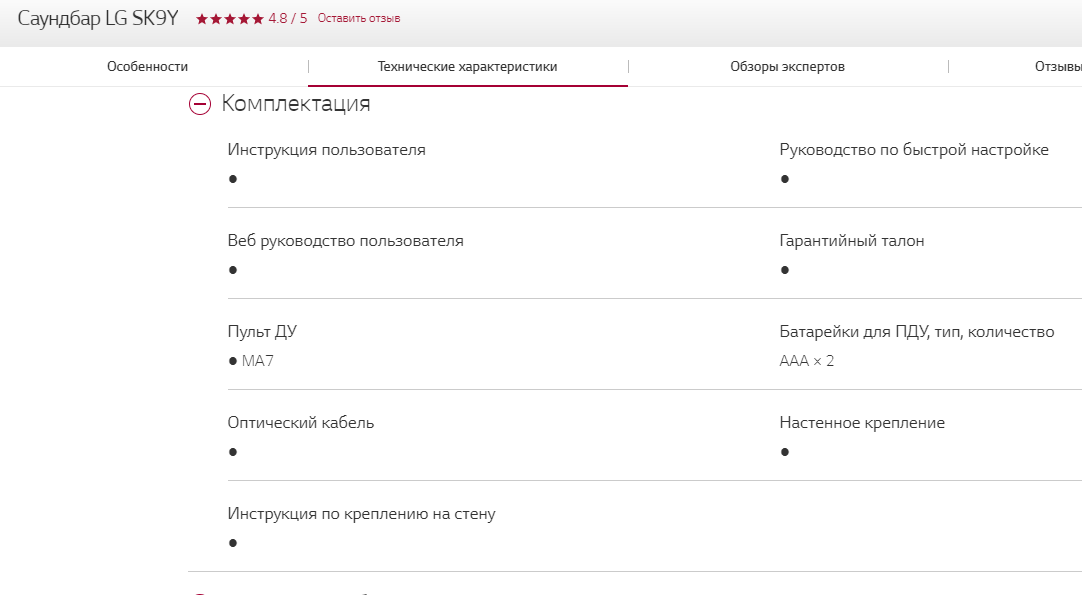Open the Оставить отзыв link

pos(359,18)
